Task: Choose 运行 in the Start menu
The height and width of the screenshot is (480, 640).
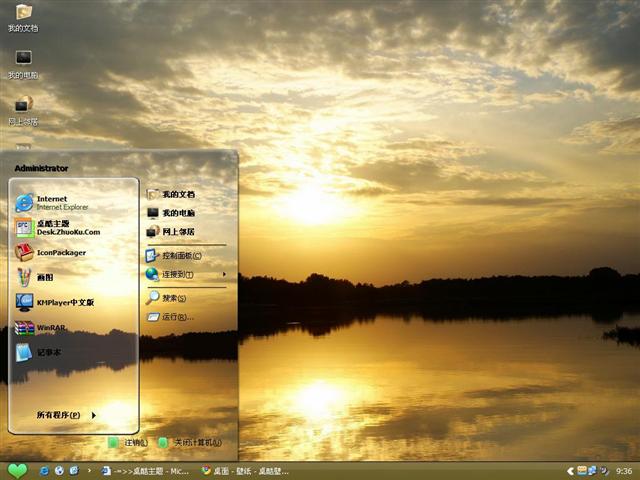Action: (x=175, y=317)
